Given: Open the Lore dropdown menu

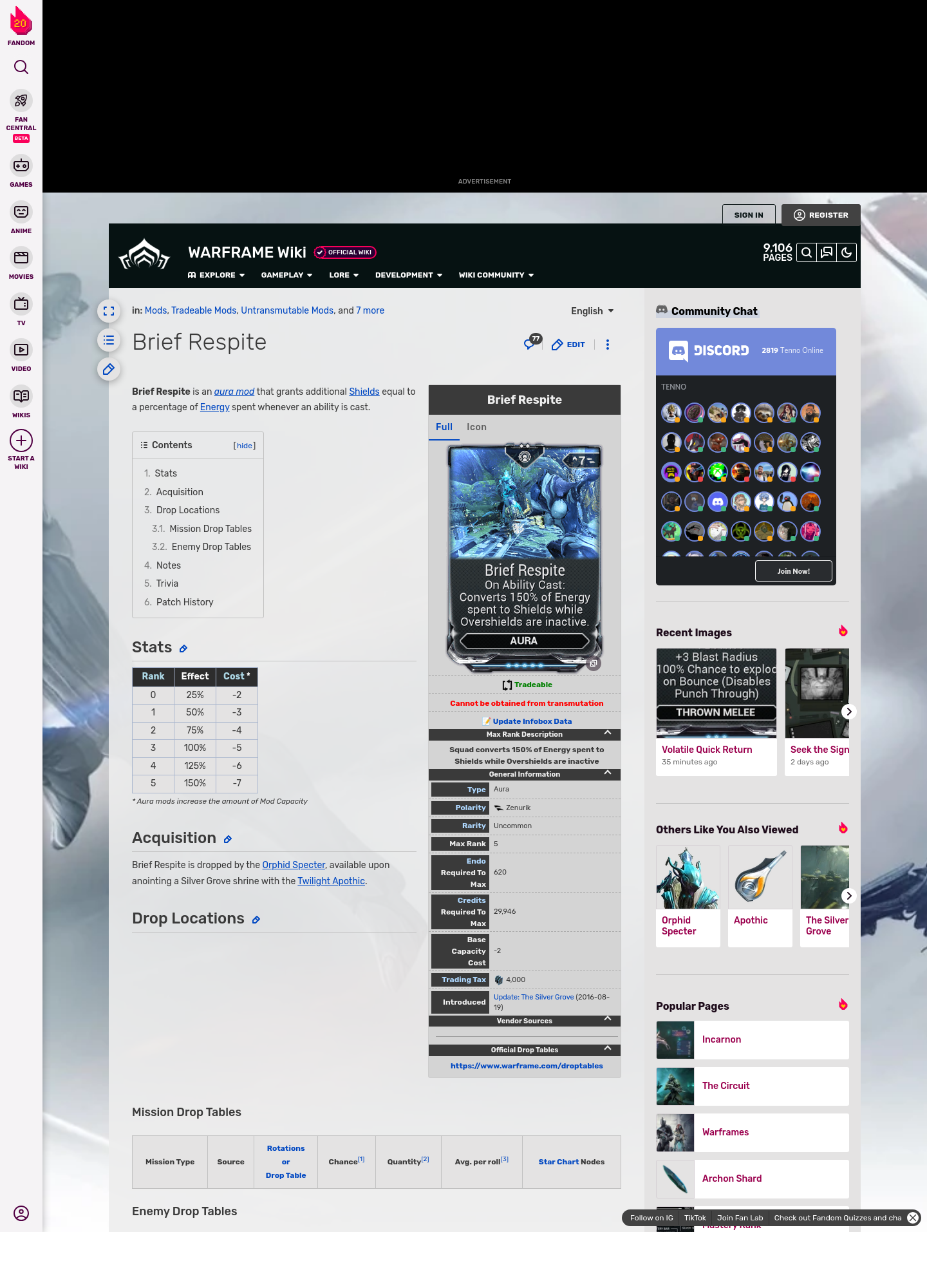Looking at the screenshot, I should click(x=344, y=275).
